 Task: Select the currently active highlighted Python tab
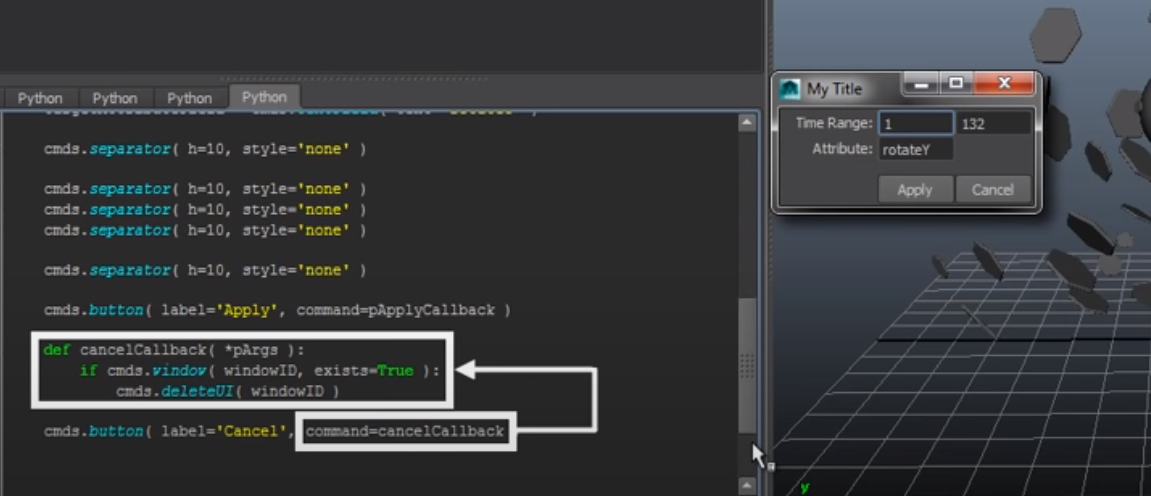coord(264,97)
